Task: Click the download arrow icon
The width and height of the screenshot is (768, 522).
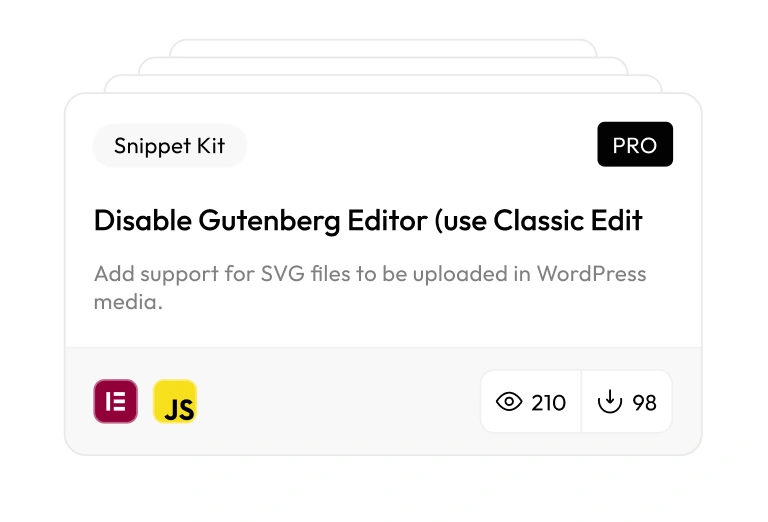Action: pyautogui.click(x=609, y=402)
